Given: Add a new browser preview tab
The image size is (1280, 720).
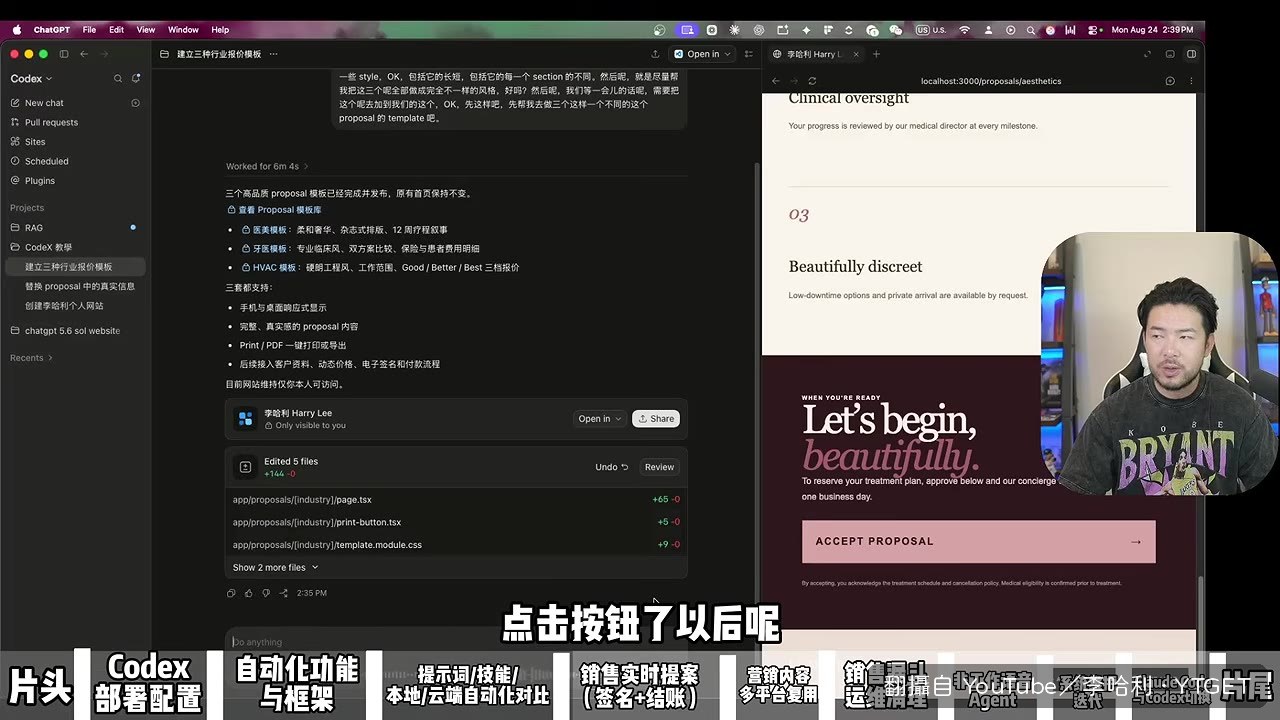Looking at the screenshot, I should tap(876, 54).
